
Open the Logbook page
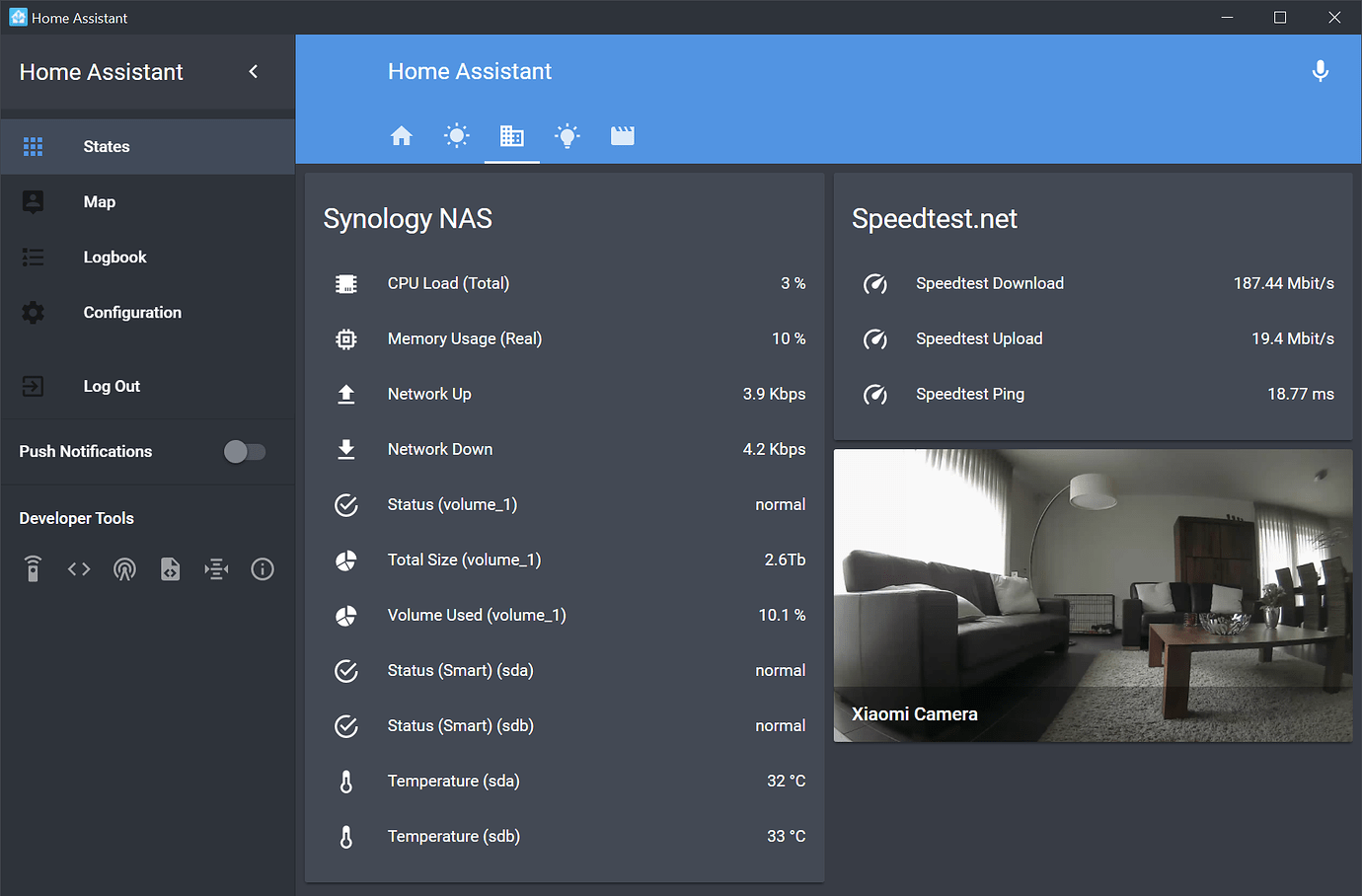[x=114, y=257]
